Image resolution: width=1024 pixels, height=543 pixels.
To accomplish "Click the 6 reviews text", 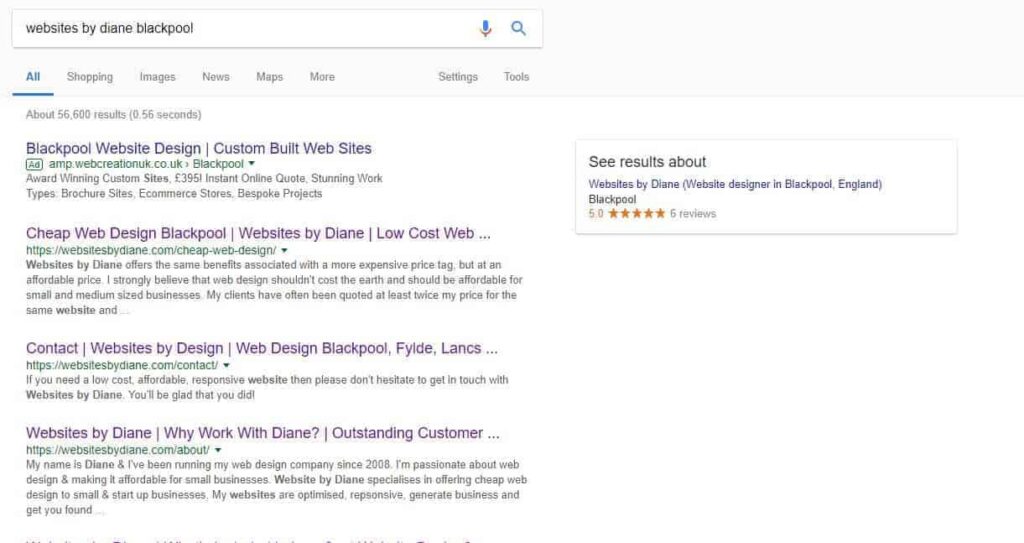I will [x=693, y=214].
